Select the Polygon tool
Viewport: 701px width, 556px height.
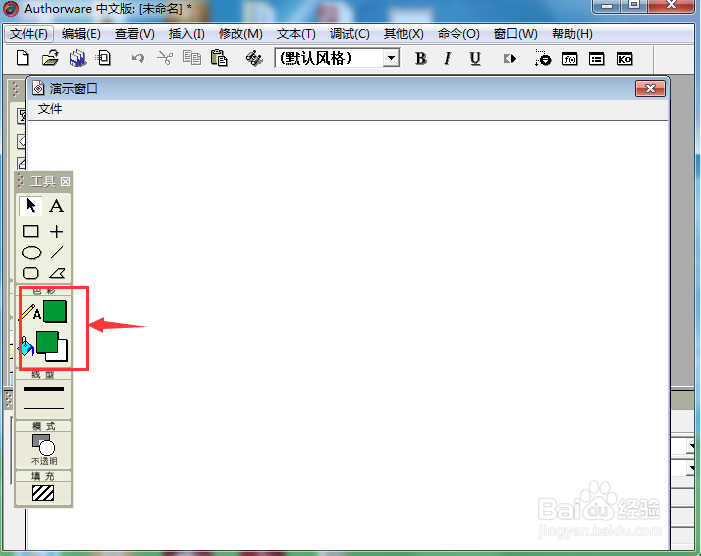(57, 273)
